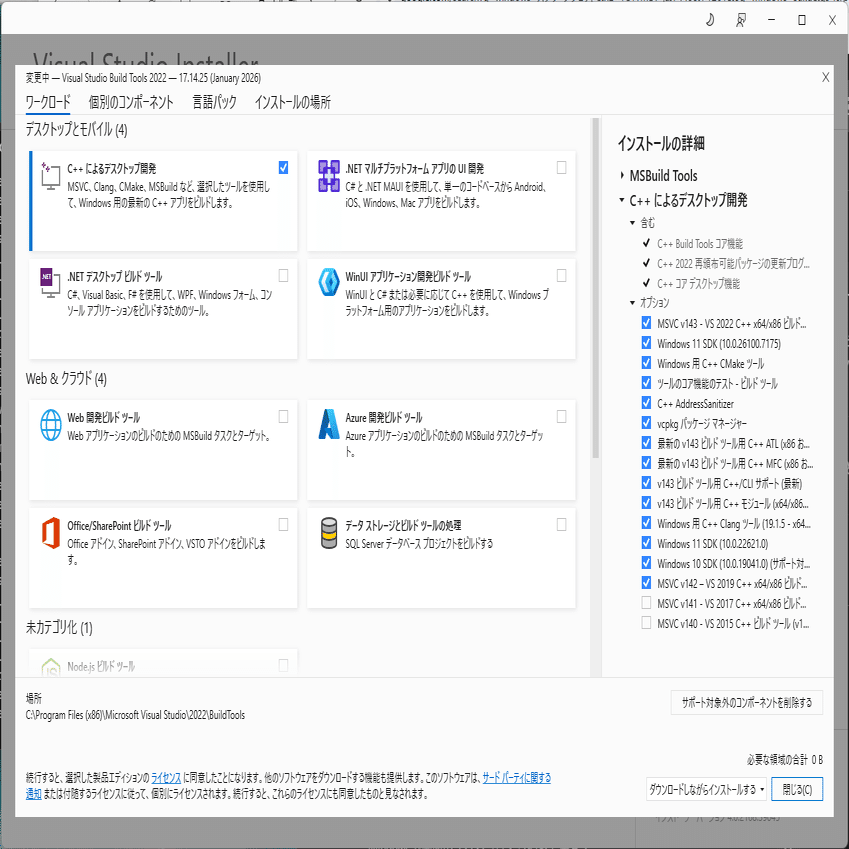Click the BuildTools install location path text
The width and height of the screenshot is (849, 849).
coord(135,715)
